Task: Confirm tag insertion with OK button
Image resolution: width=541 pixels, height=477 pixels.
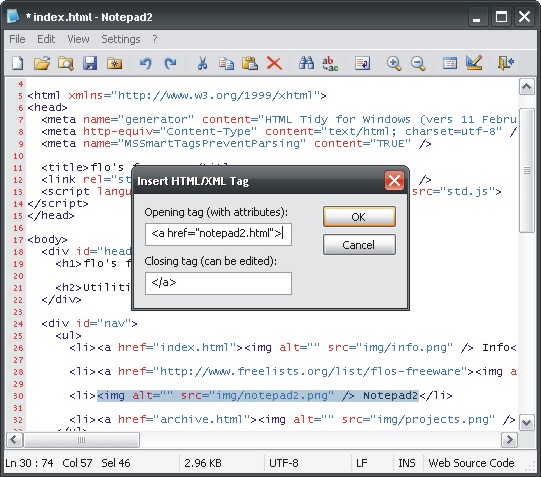Action: [x=359, y=217]
